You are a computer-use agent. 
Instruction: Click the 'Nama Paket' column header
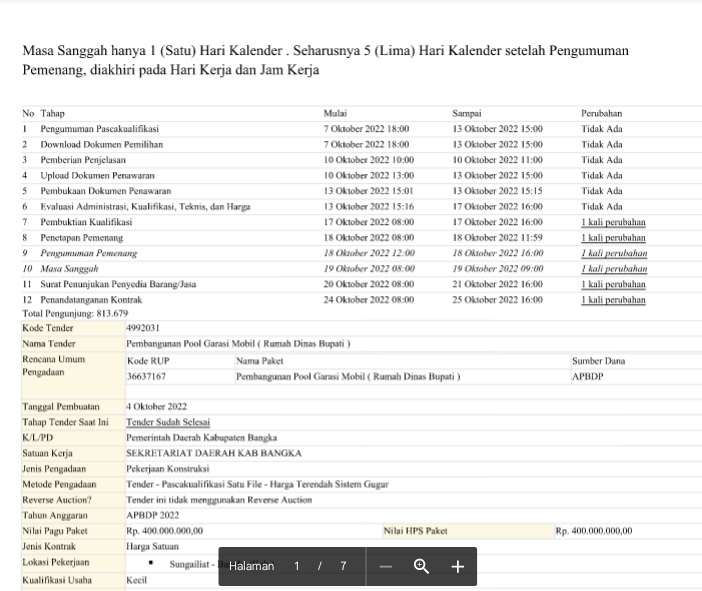[x=260, y=361]
